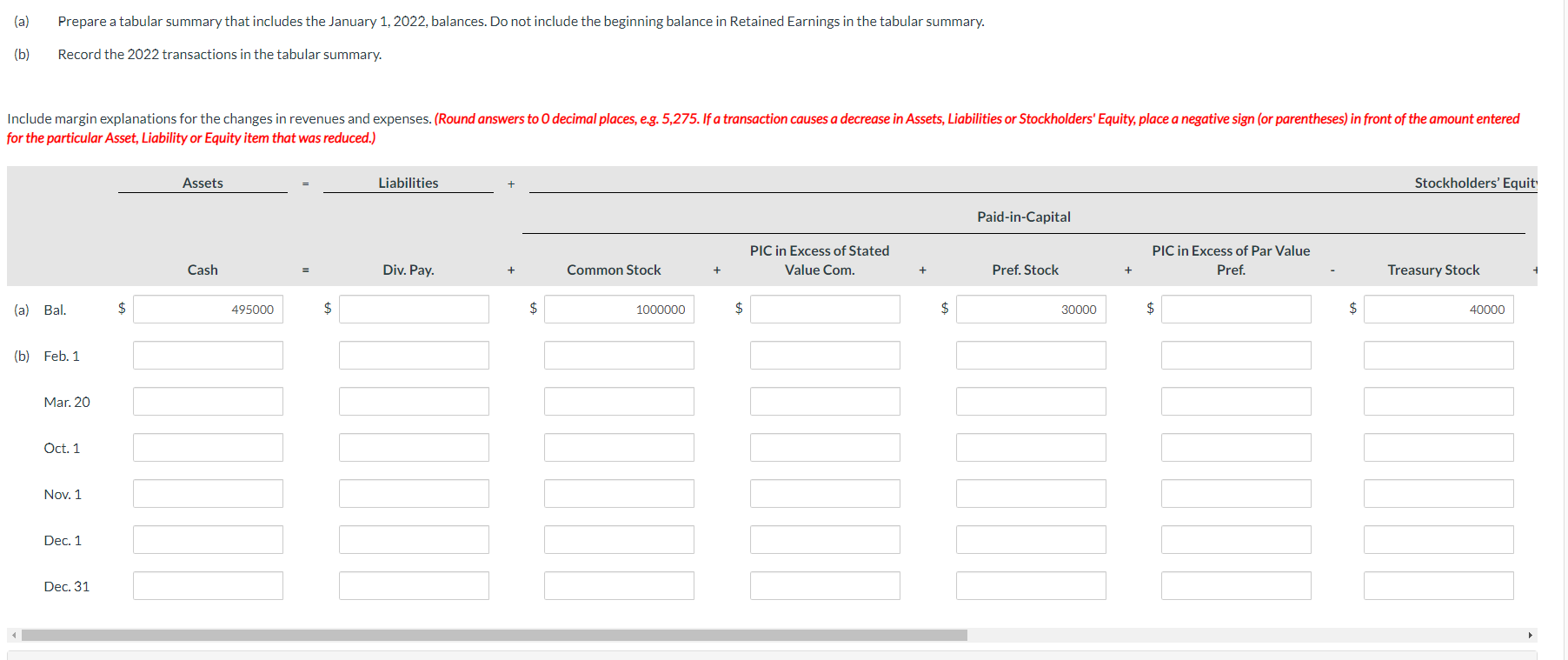Select the Div. Pay. input for Dec. 1
The image size is (1568, 660).
pyautogui.click(x=414, y=539)
